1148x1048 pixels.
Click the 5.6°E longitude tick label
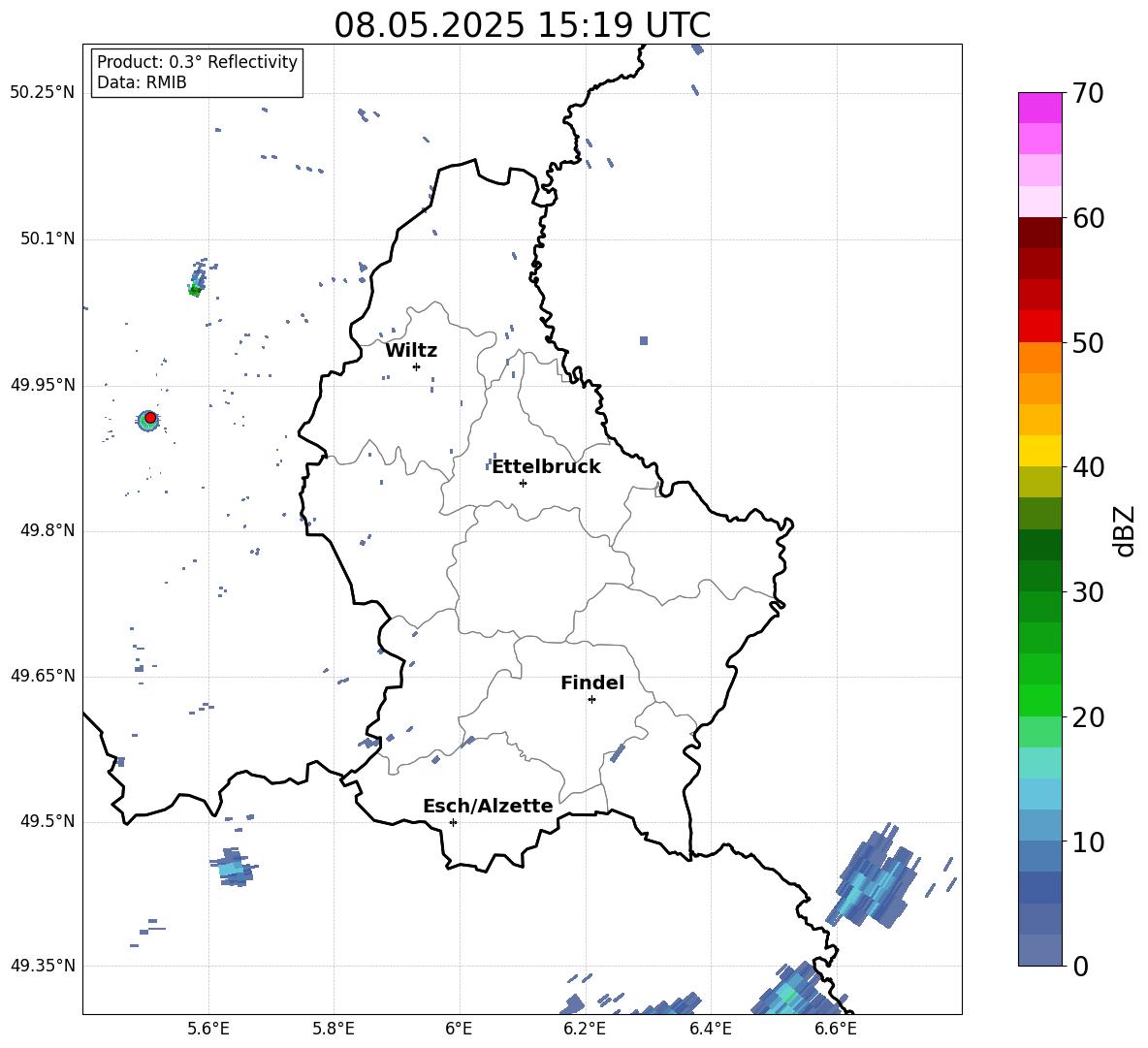pyautogui.click(x=208, y=1029)
